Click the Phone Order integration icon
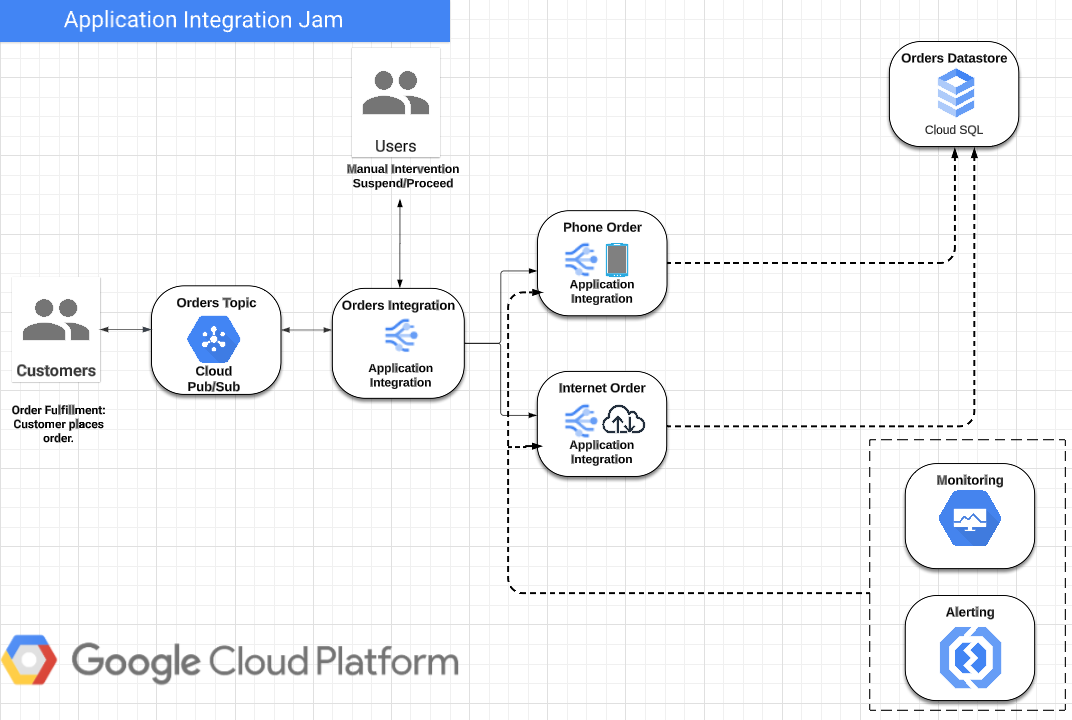 (581, 260)
